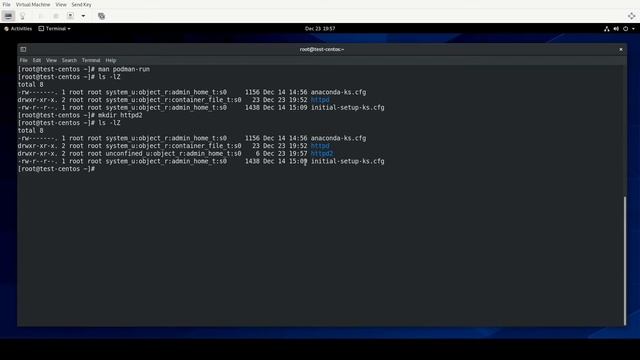This screenshot has width=640, height=360.
Task: Click the volume icon in top bar
Action: [616, 29]
